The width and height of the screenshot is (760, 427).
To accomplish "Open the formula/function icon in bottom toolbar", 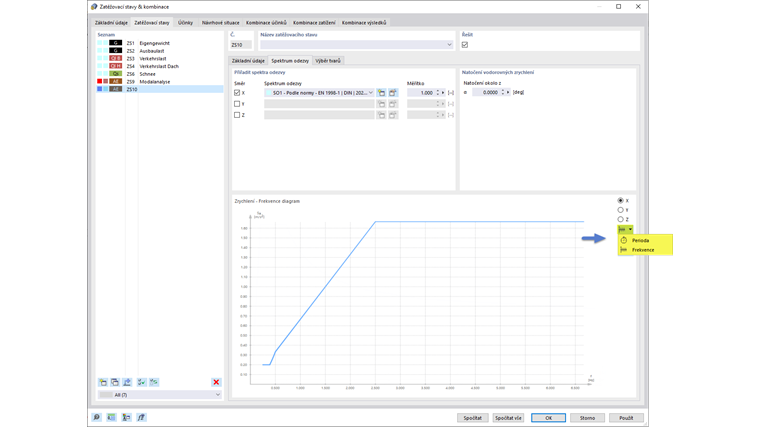I will [x=141, y=417].
